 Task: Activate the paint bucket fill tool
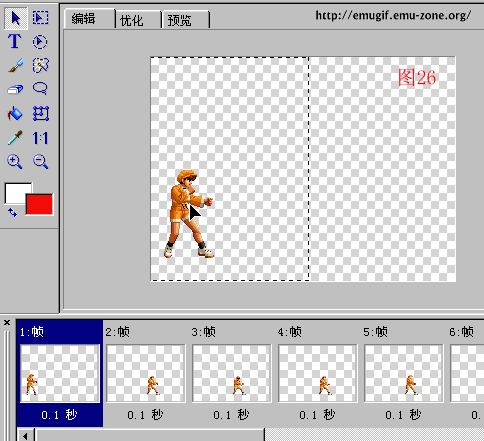point(15,113)
